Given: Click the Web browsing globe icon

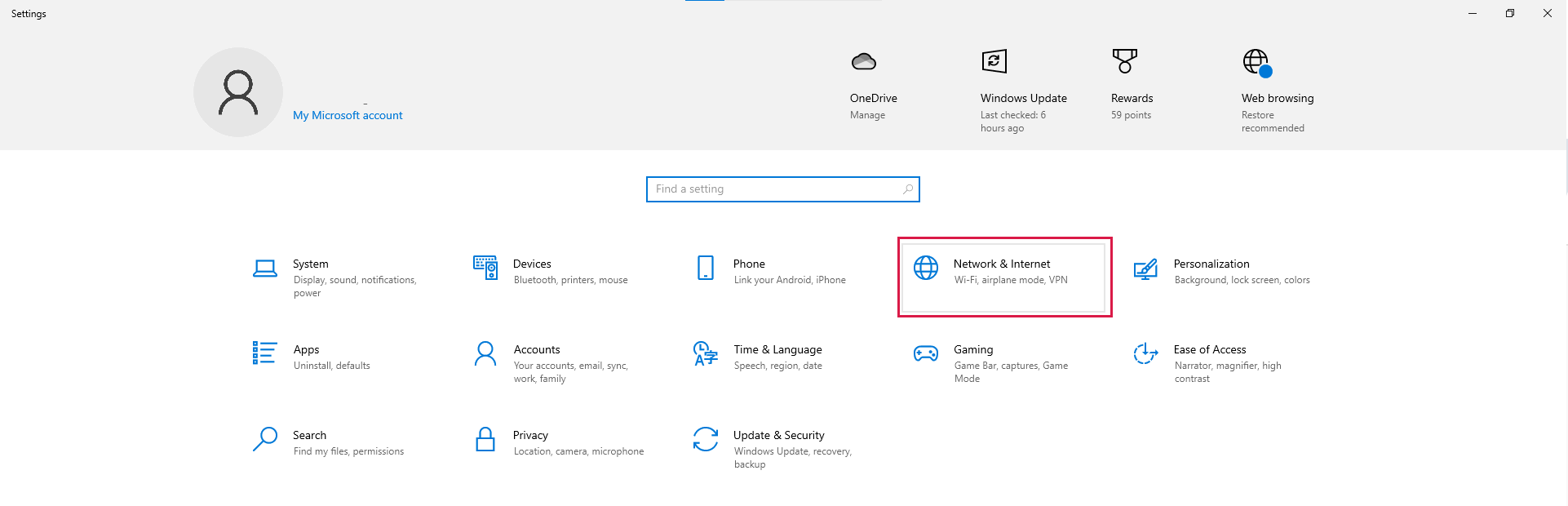Looking at the screenshot, I should point(1257,63).
